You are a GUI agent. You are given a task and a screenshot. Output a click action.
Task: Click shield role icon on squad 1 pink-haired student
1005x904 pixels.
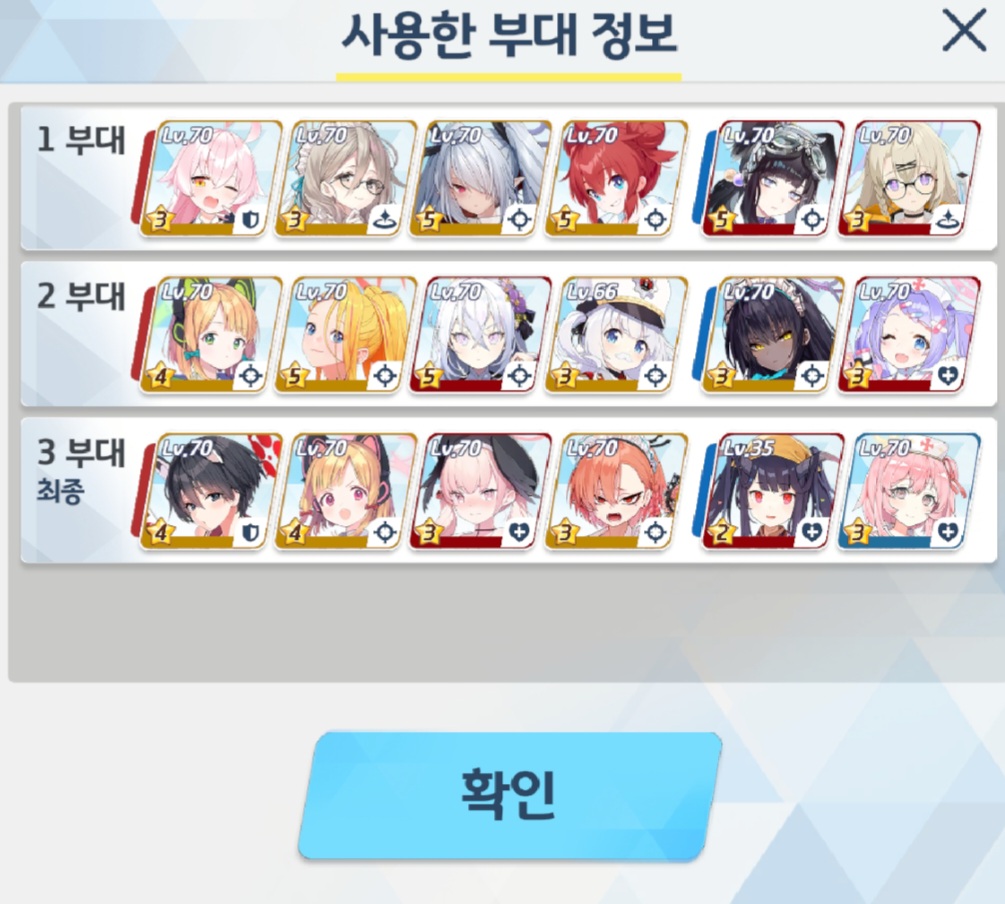[250, 220]
